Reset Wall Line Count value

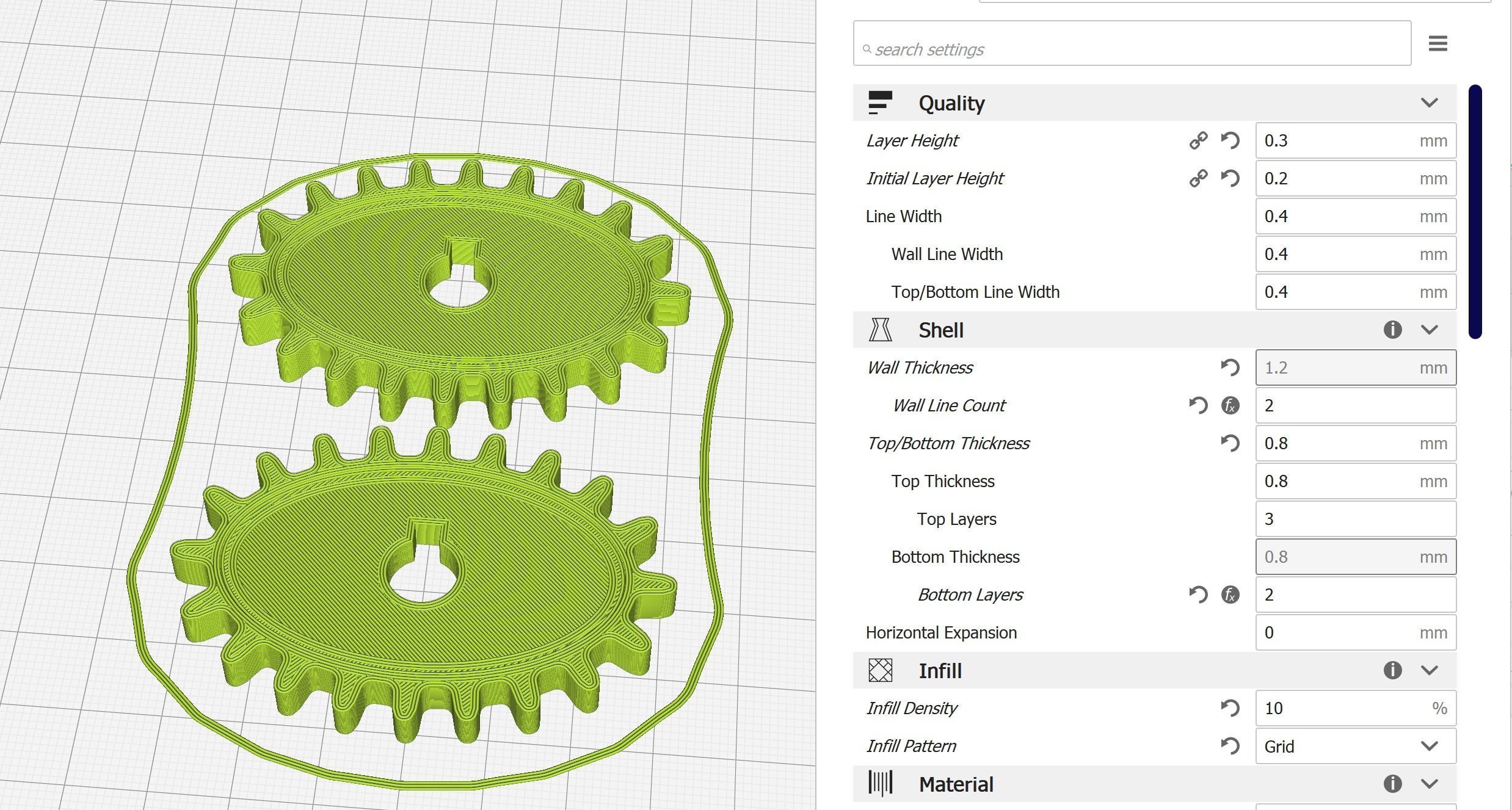1198,405
